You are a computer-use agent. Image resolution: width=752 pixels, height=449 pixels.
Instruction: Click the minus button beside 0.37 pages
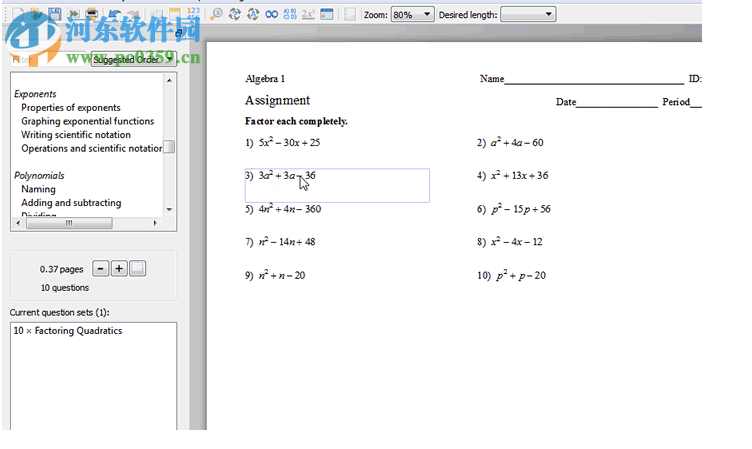point(100,269)
